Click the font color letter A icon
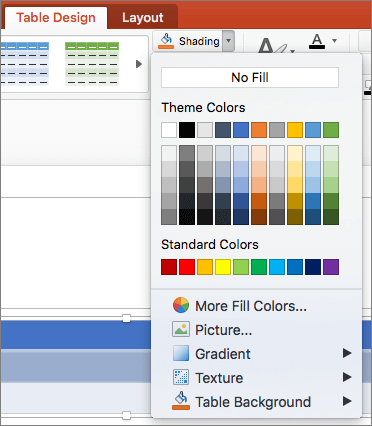This screenshot has width=372, height=426. (x=317, y=41)
